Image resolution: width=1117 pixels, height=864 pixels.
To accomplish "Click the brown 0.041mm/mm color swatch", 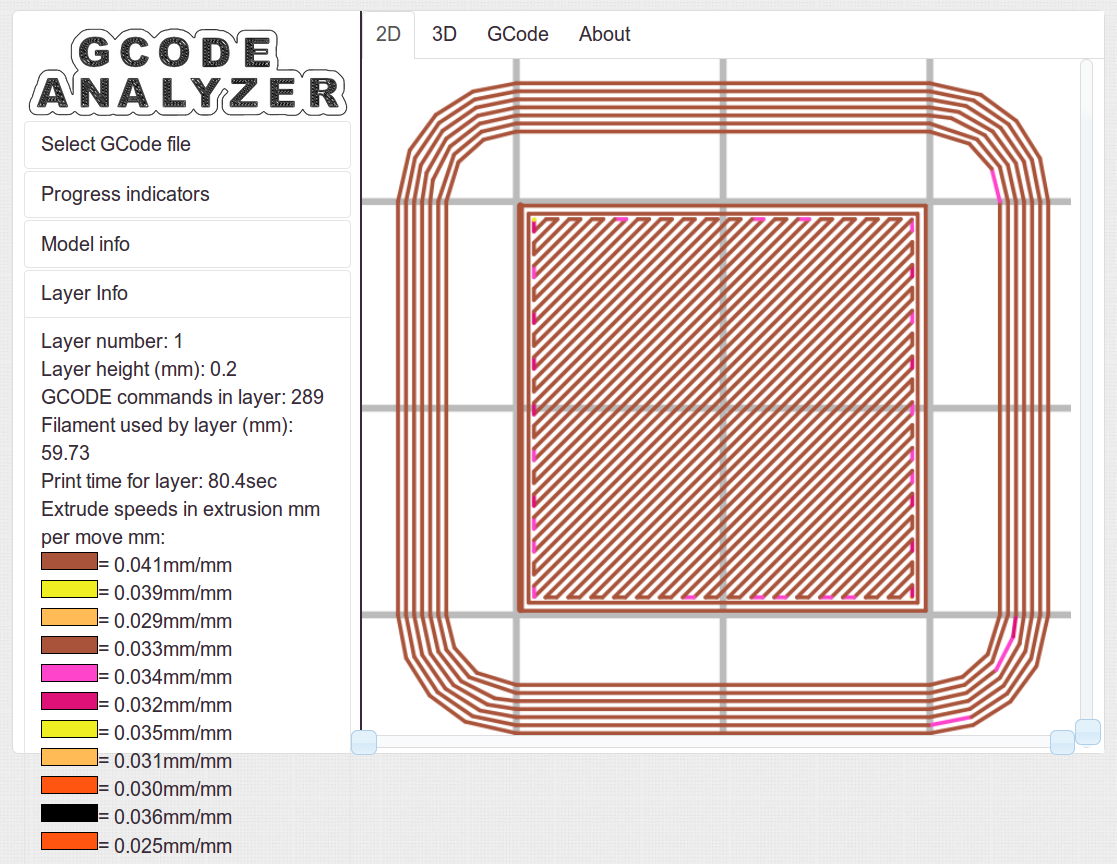I will pos(69,561).
